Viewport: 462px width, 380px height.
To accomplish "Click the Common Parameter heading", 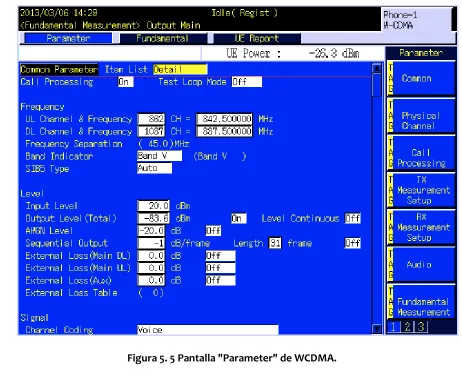I will (x=59, y=69).
